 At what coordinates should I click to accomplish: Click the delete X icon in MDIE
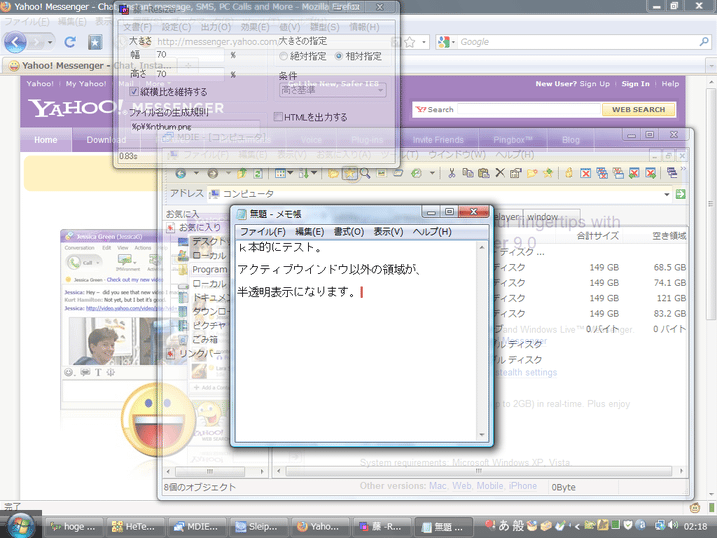500,173
